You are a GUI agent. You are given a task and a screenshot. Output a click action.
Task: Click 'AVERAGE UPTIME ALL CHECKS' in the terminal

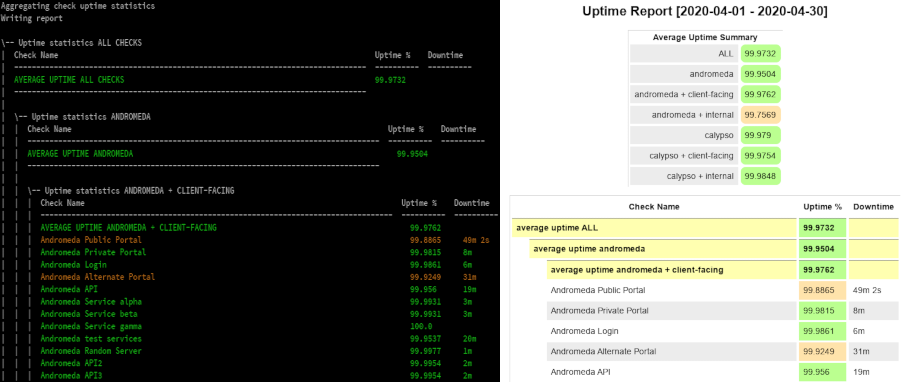point(69,80)
